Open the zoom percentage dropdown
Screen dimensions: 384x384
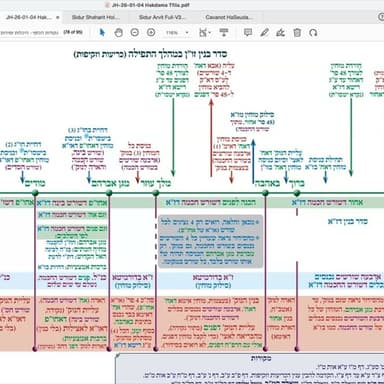click(187, 33)
